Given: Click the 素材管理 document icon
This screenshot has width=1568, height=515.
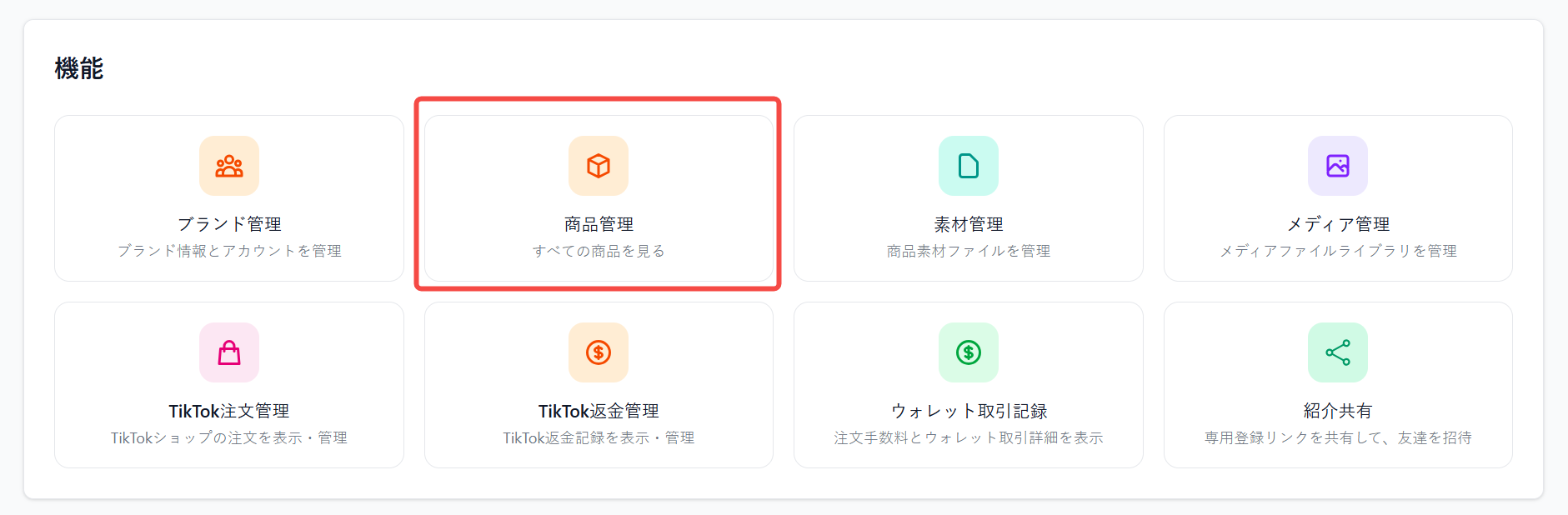Looking at the screenshot, I should point(968,166).
